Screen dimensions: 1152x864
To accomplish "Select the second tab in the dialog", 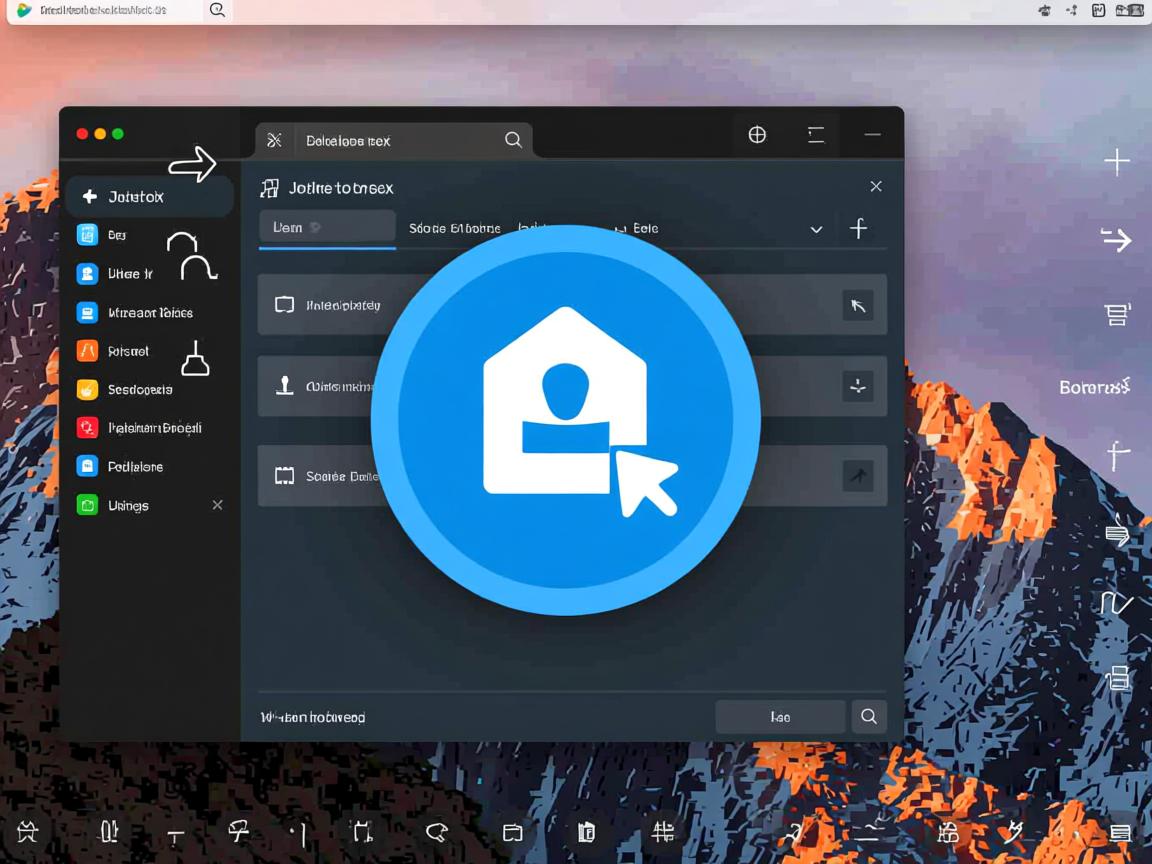I will (x=455, y=228).
